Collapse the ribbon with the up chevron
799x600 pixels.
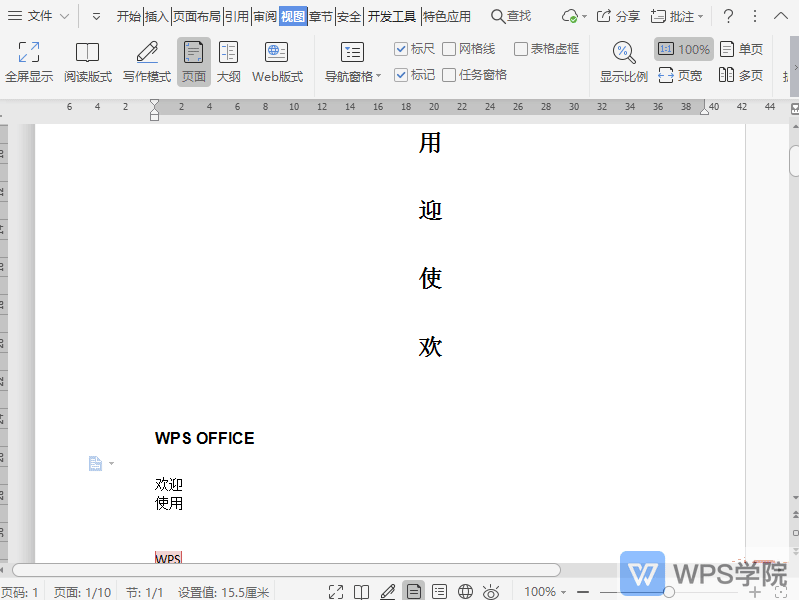pos(781,16)
